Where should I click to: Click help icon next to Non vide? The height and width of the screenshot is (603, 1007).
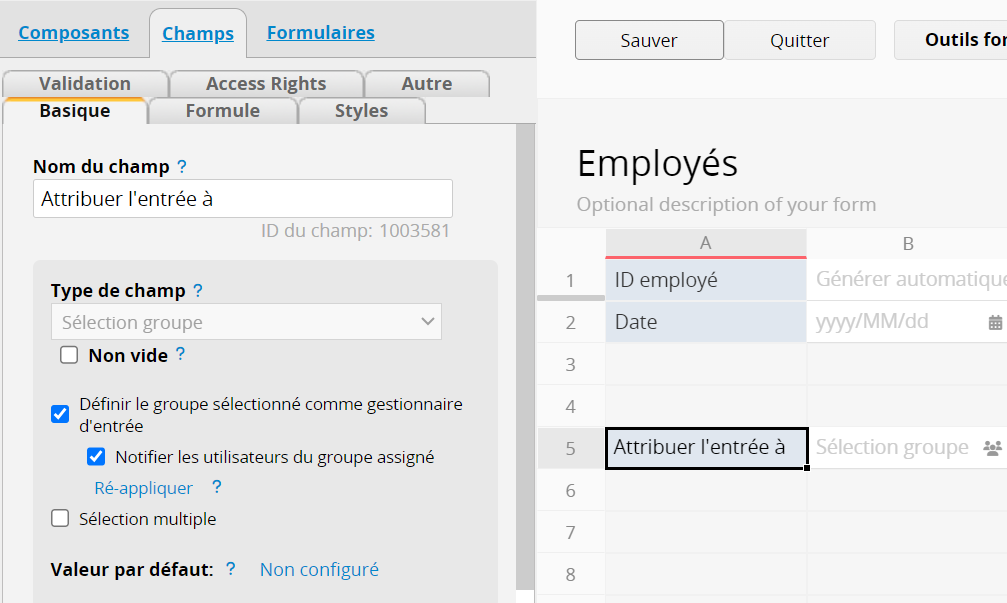180,354
